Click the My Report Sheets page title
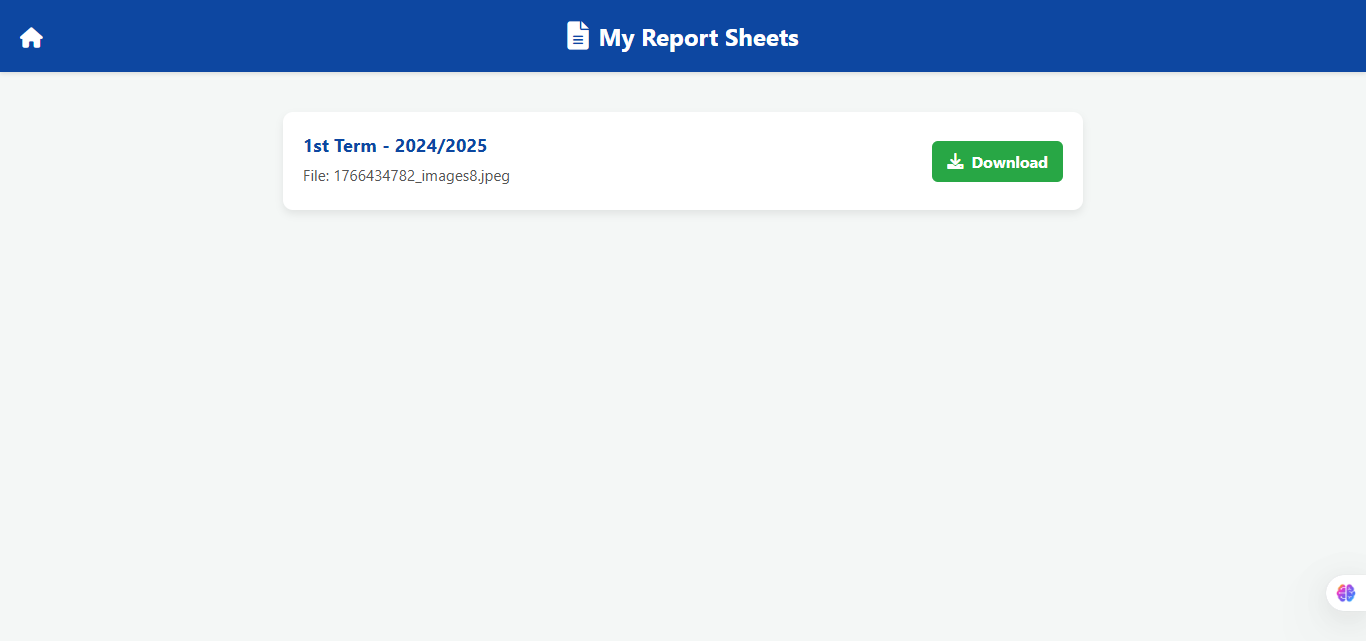This screenshot has height=641, width=1366. [698, 38]
